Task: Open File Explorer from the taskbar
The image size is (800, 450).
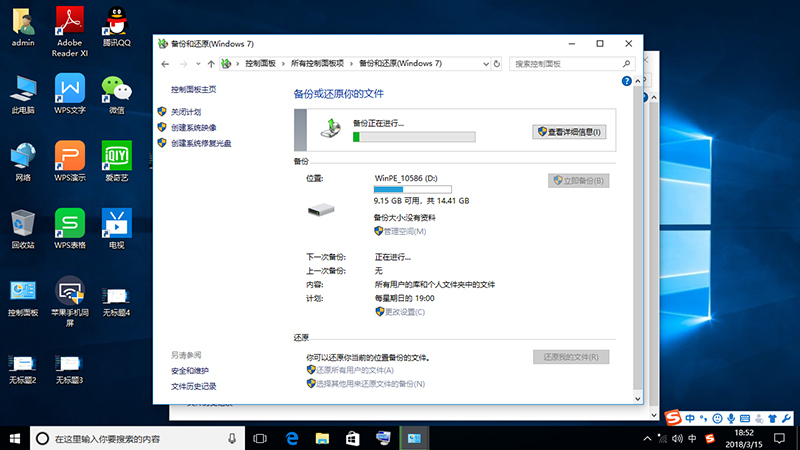Action: [x=322, y=438]
